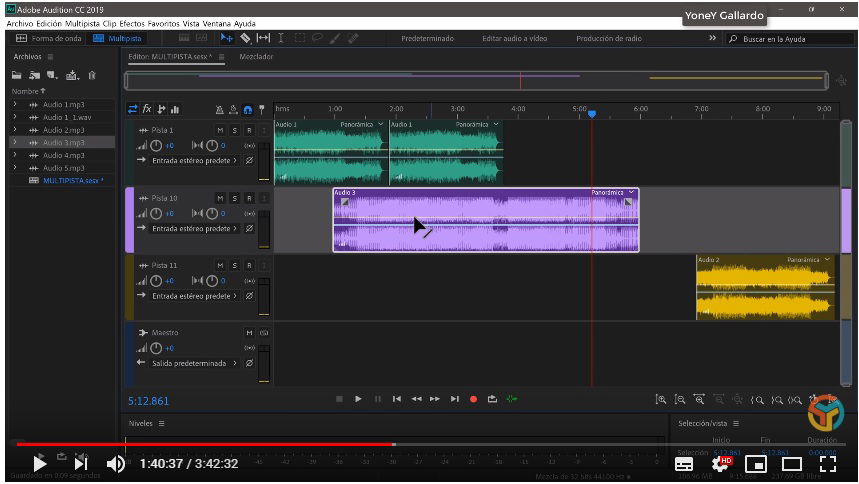Arm Pista 1 for record
Viewport: 859px width, 484px height.
click(249, 130)
